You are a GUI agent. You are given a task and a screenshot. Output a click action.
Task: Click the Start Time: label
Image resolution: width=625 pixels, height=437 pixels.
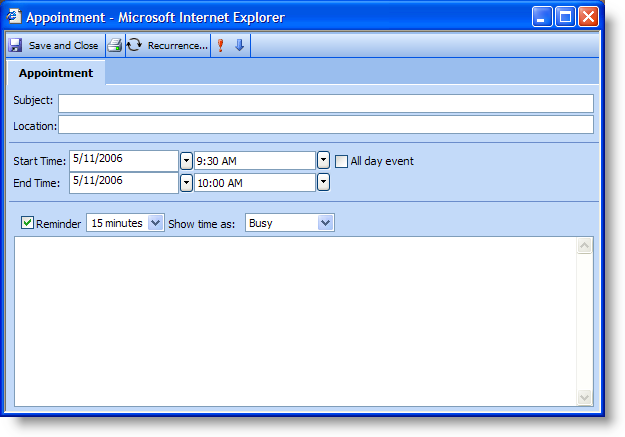pos(39,161)
